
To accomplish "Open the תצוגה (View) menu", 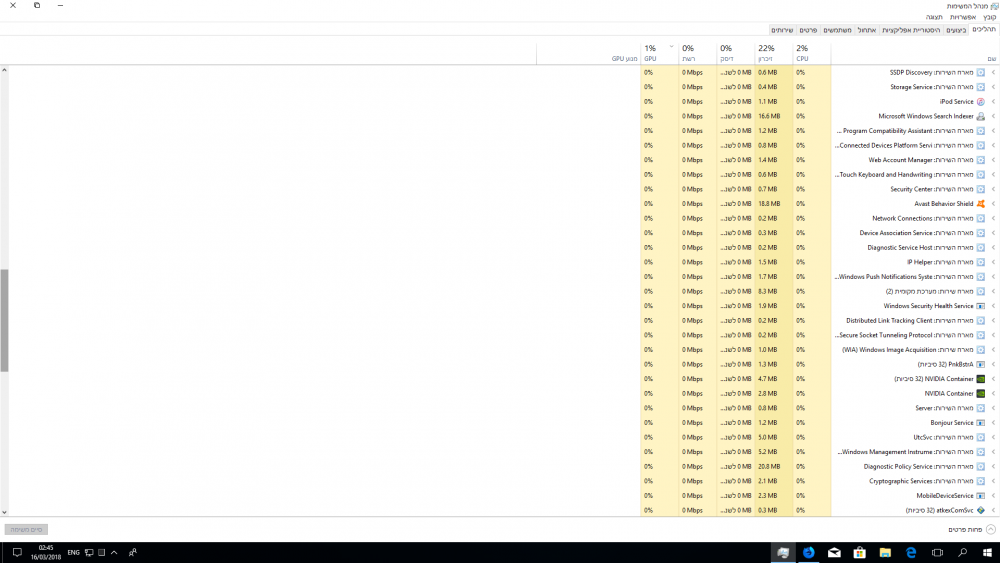I will click(934, 17).
